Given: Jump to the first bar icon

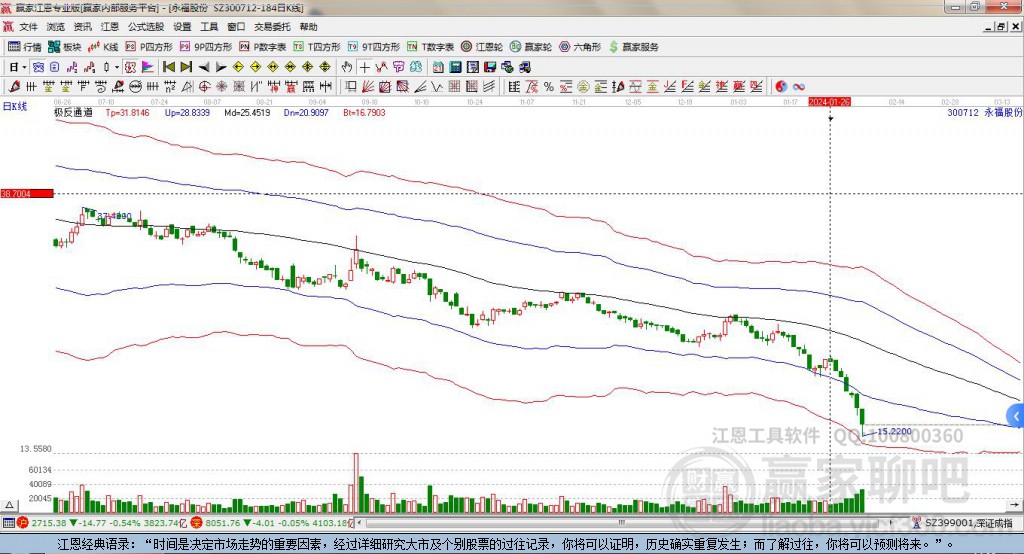Looking at the screenshot, I should pos(168,67).
